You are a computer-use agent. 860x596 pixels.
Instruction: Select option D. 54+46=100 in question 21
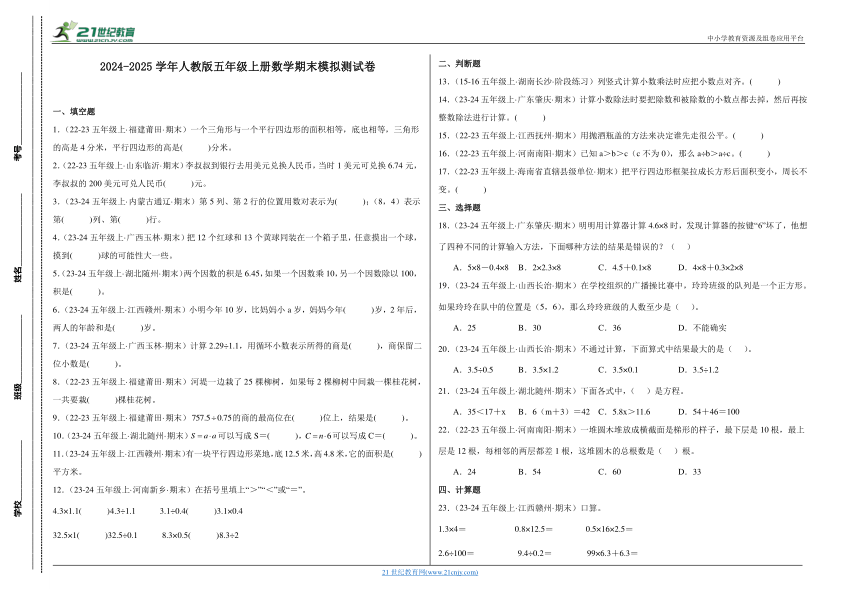tap(709, 412)
